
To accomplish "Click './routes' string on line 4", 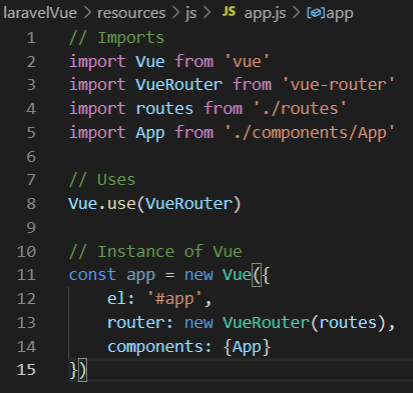I will coord(300,109).
